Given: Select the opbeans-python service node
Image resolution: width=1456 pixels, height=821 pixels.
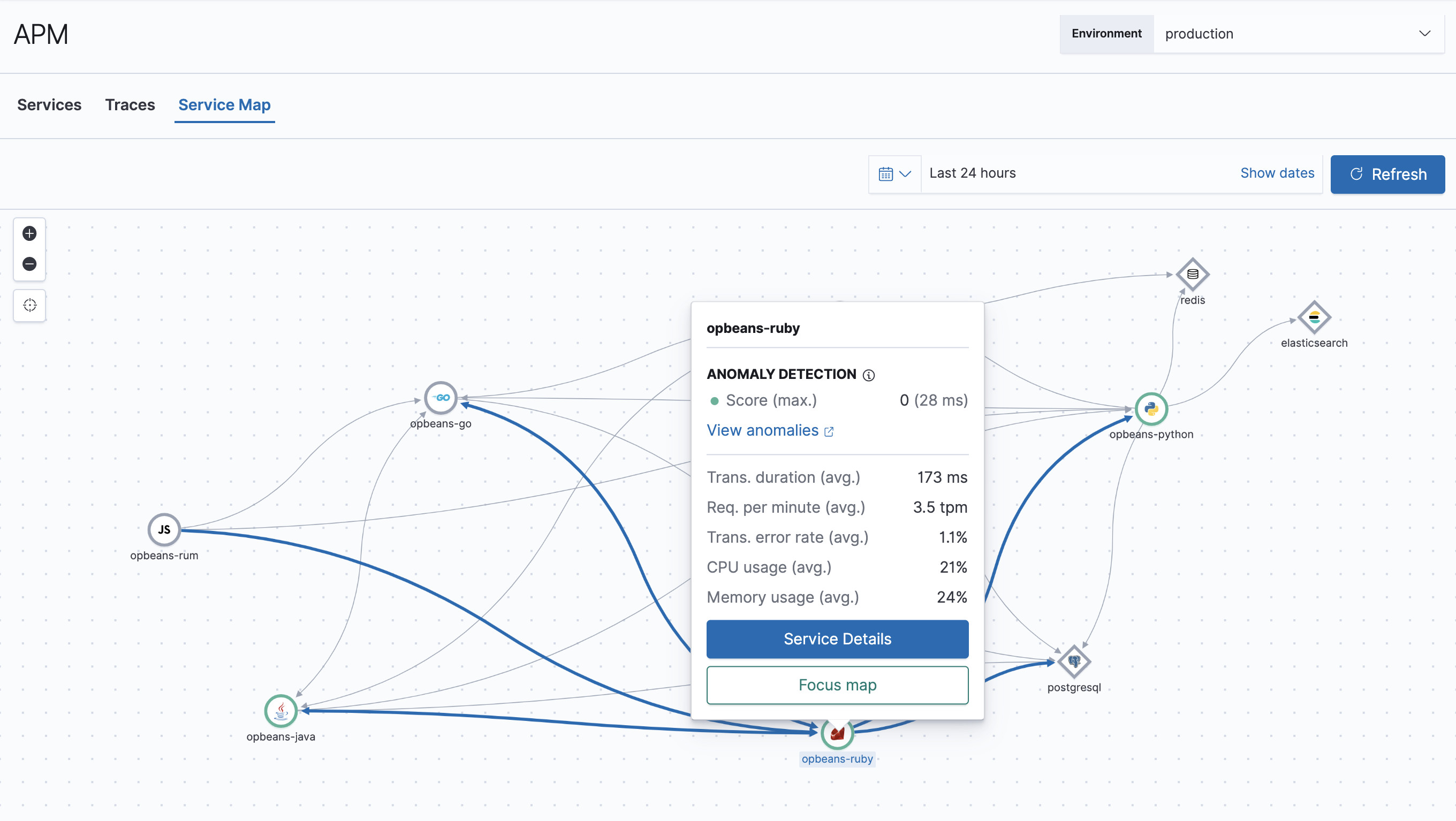Looking at the screenshot, I should coord(1151,409).
